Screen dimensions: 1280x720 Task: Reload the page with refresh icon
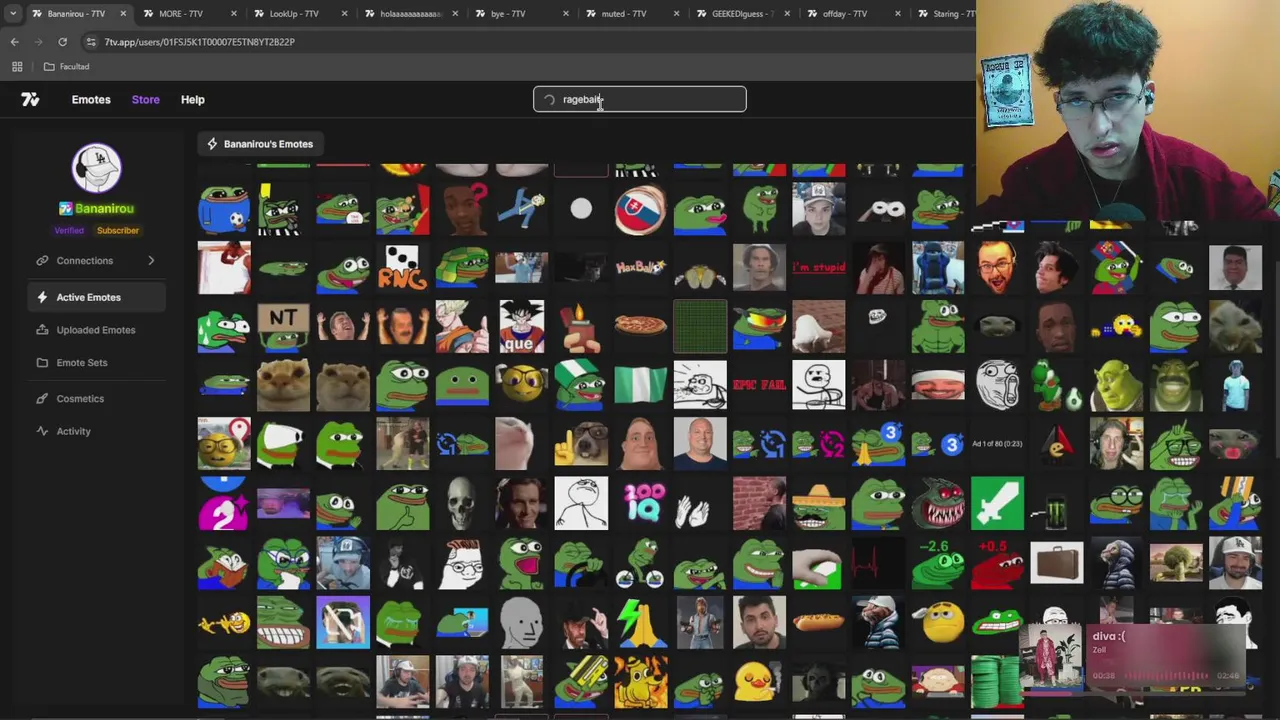click(x=62, y=42)
